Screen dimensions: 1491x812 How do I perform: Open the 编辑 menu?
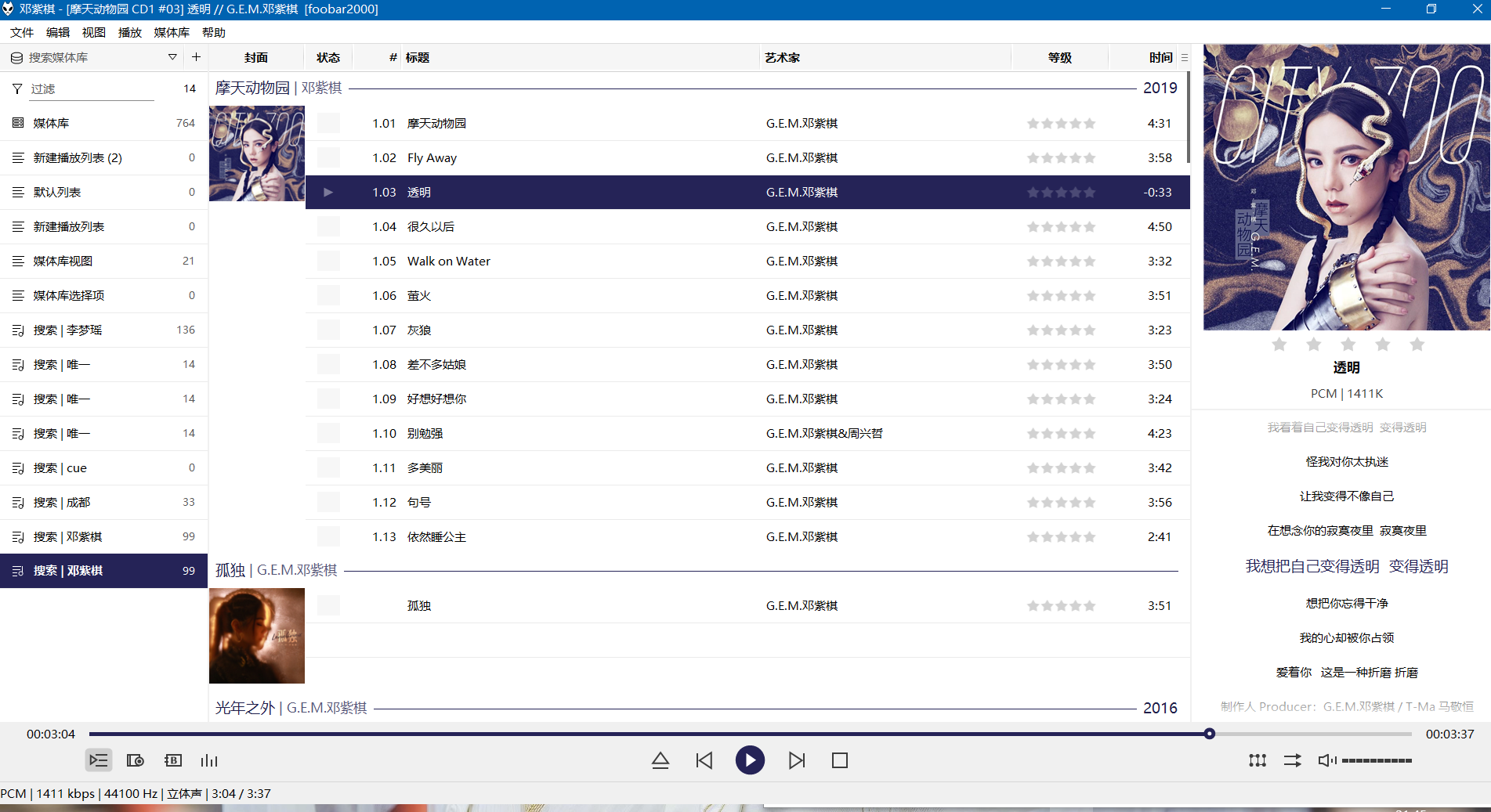[58, 32]
